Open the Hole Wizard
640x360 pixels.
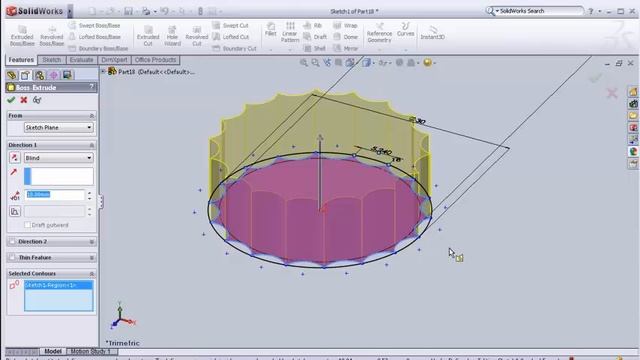[x=172, y=36]
